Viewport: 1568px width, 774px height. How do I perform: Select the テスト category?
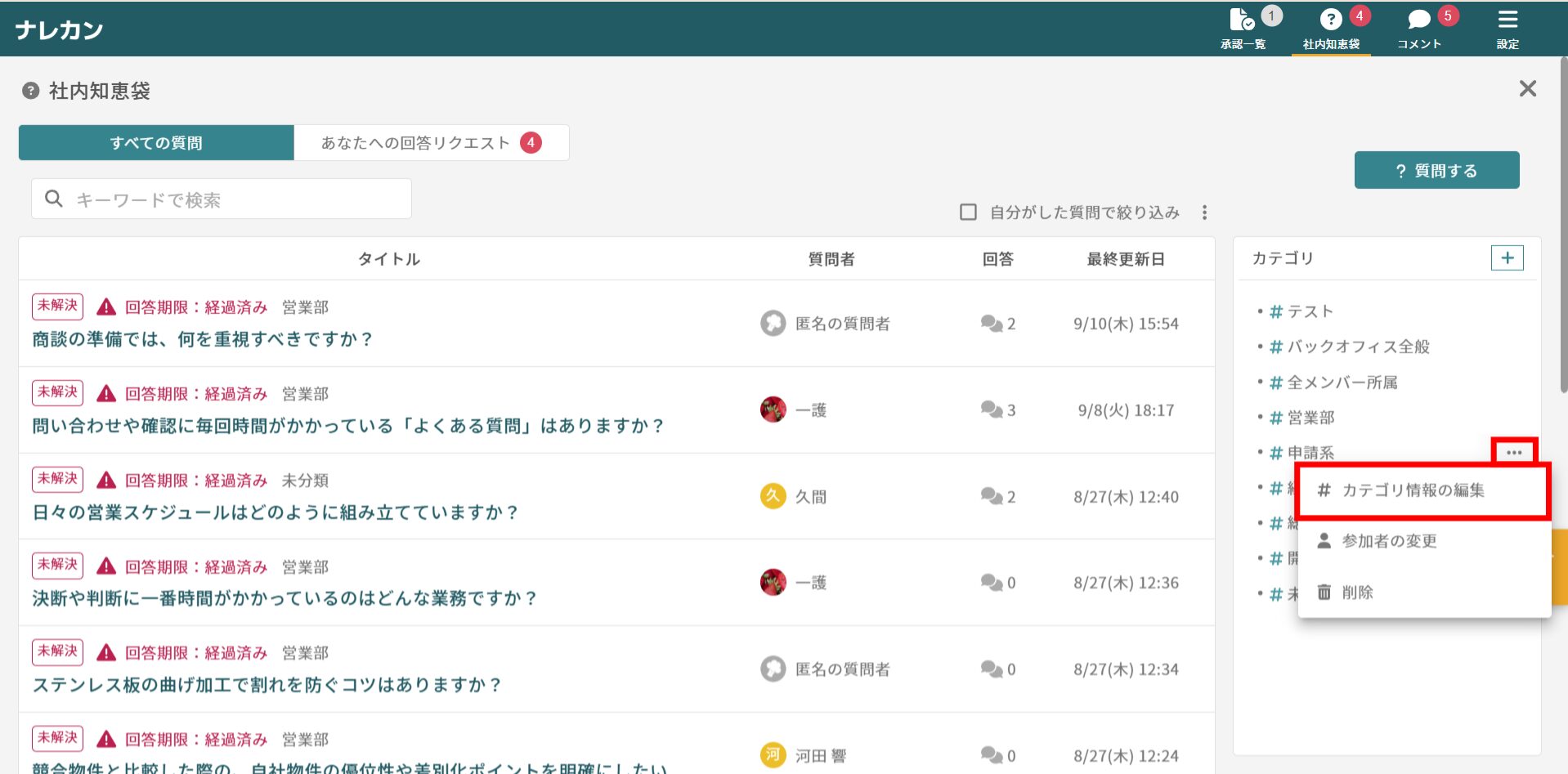(x=1301, y=311)
